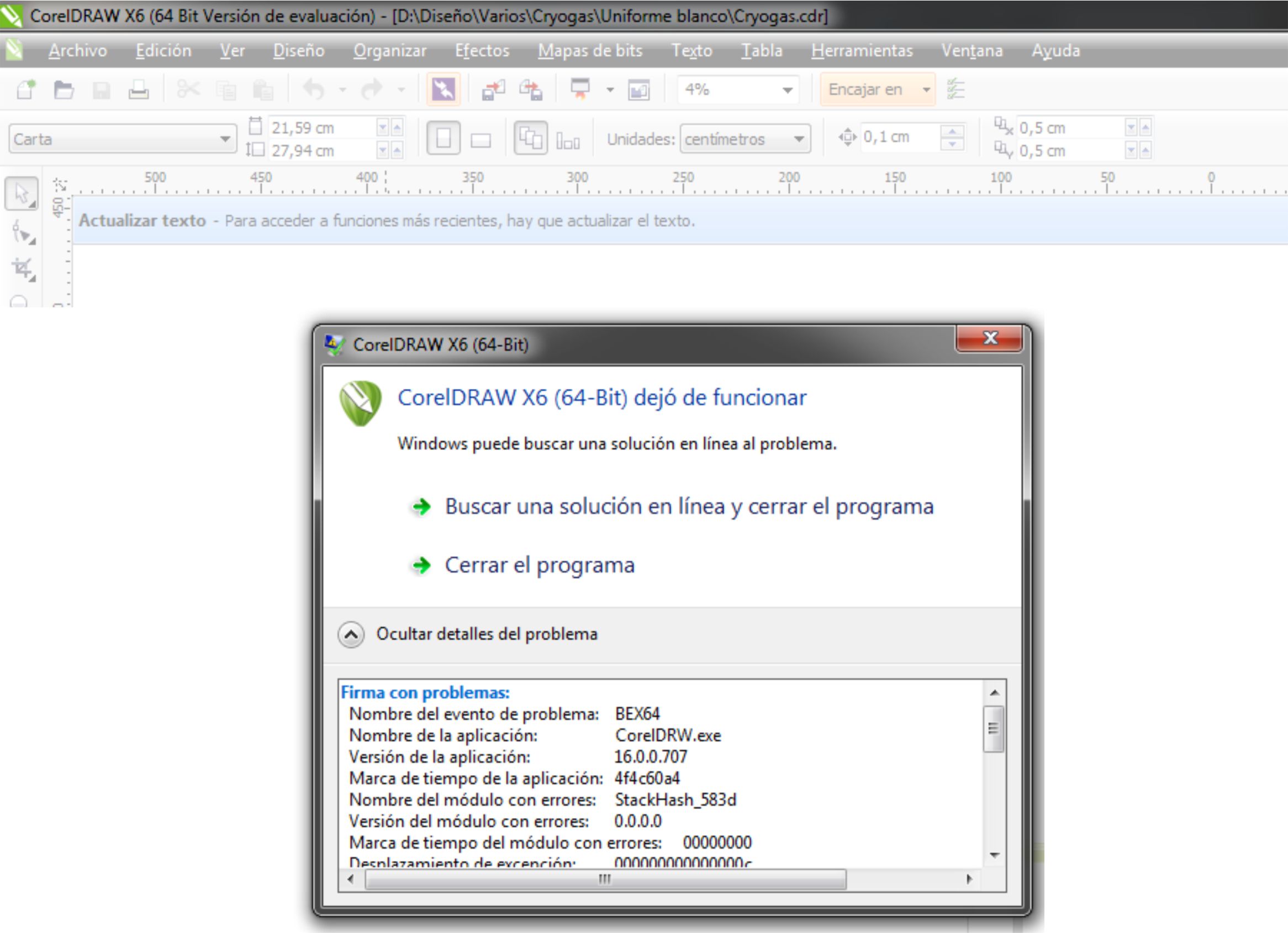Open the Carta page size dropdown

coord(225,139)
